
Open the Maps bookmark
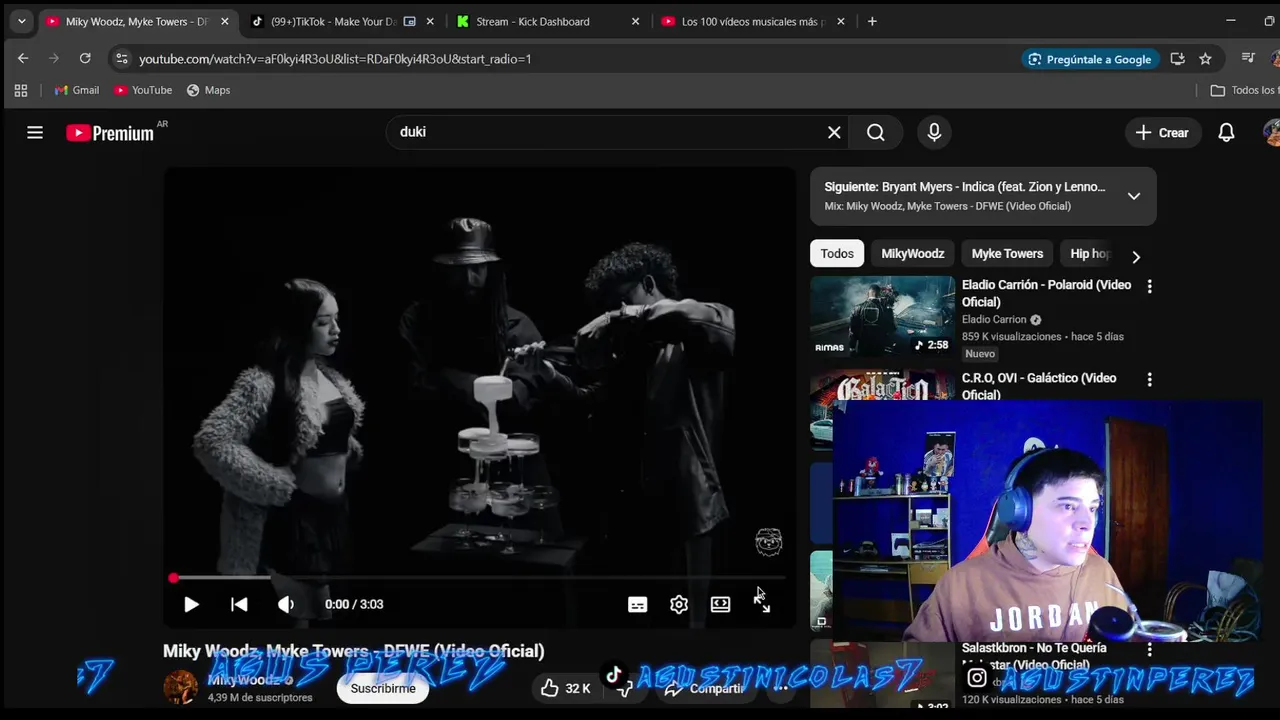(208, 90)
